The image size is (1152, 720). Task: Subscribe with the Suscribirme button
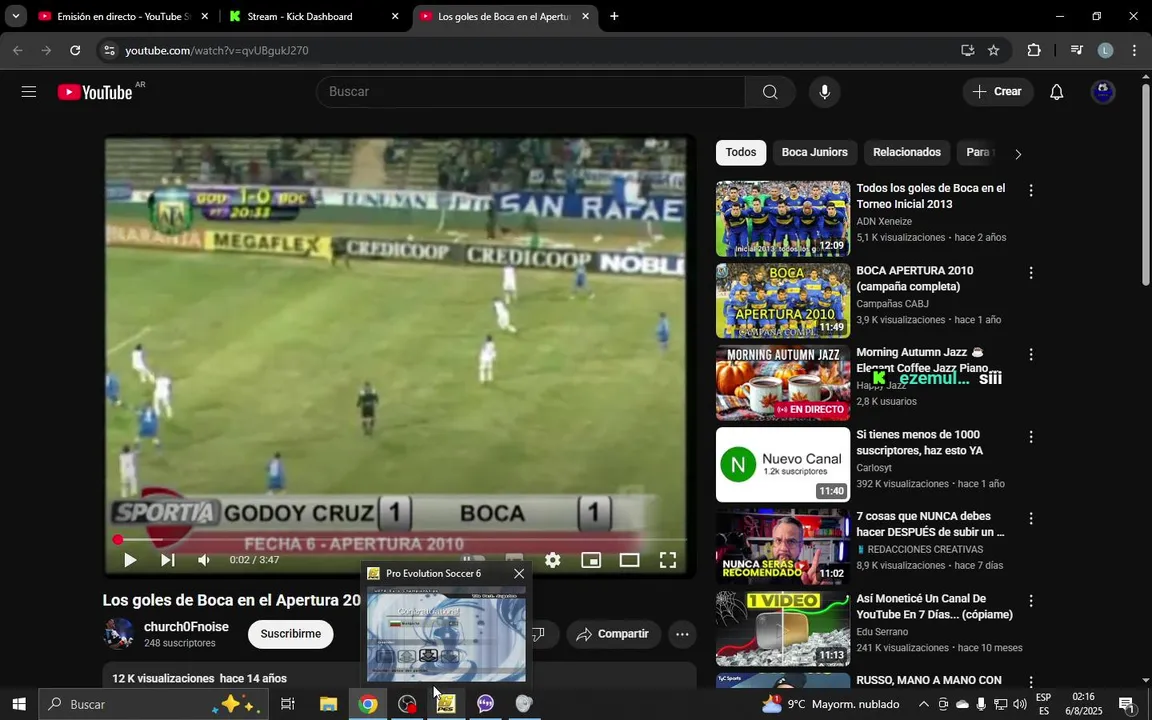(290, 633)
